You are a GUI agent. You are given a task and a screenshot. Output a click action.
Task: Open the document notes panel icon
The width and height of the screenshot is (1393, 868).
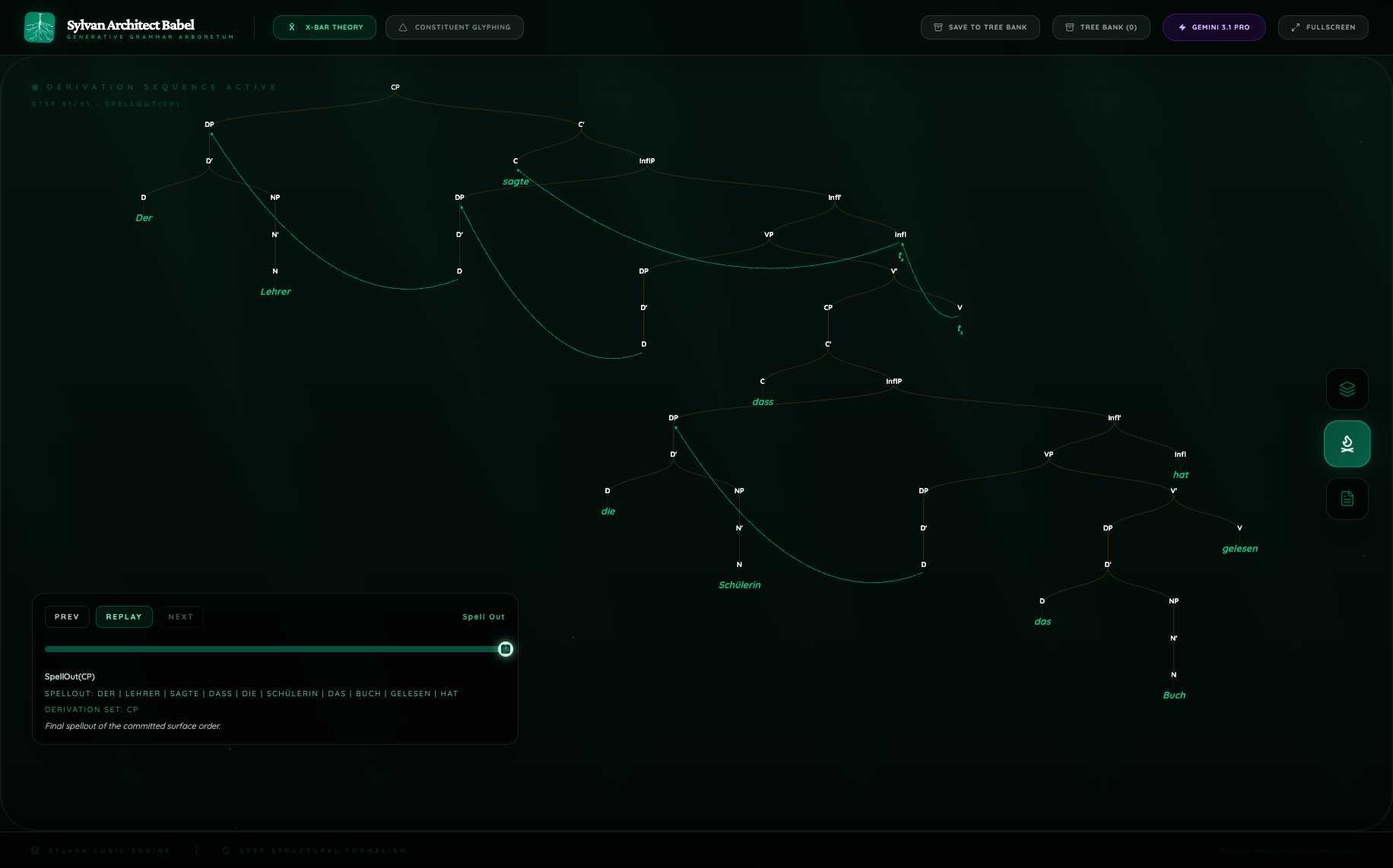tap(1347, 499)
